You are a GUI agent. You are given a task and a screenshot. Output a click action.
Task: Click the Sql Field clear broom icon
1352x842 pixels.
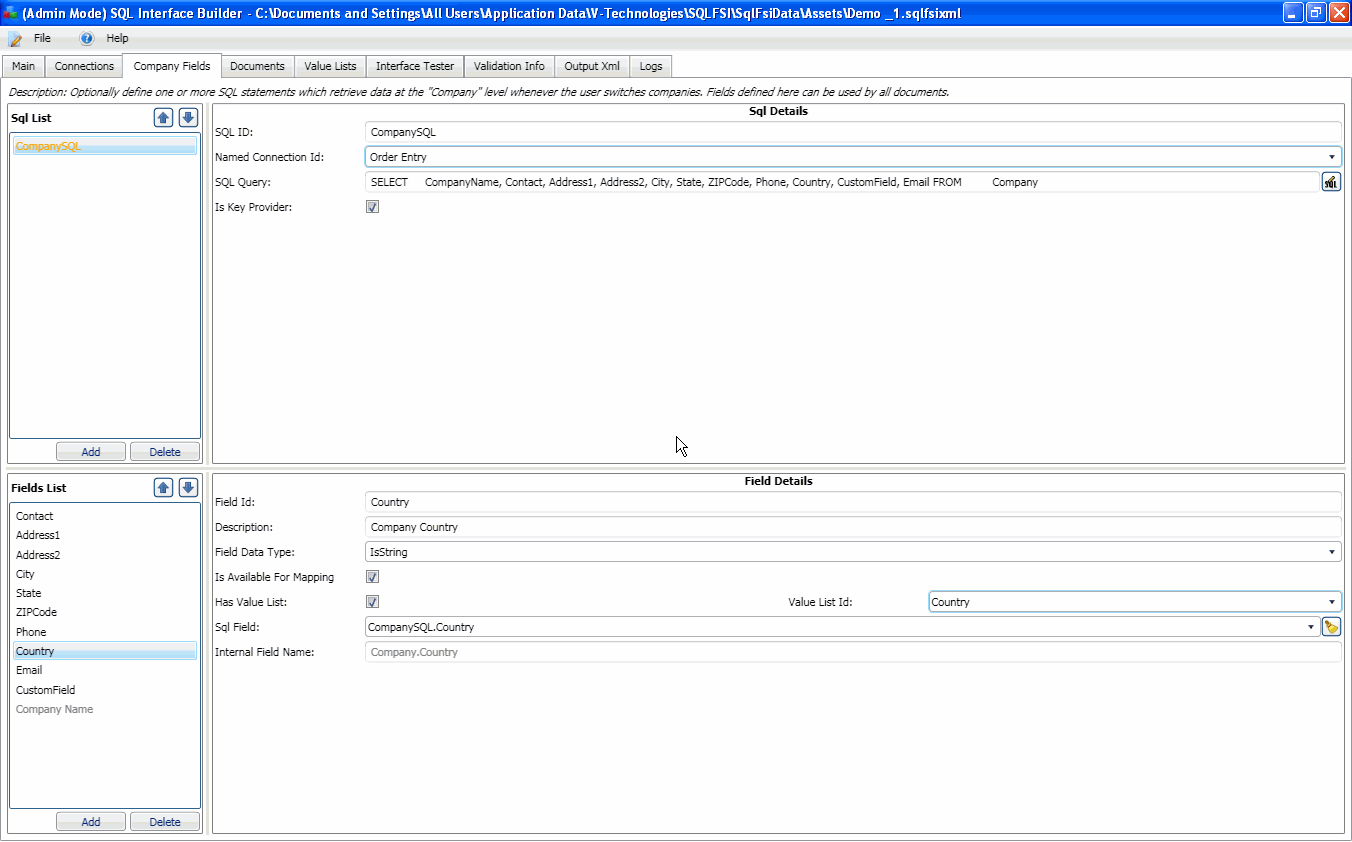pyautogui.click(x=1331, y=627)
